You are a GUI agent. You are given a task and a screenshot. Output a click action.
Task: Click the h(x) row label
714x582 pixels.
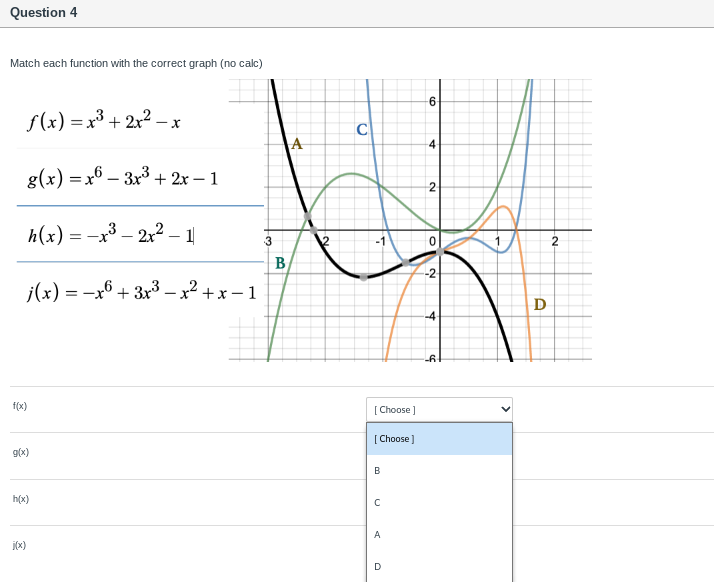click(x=21, y=499)
